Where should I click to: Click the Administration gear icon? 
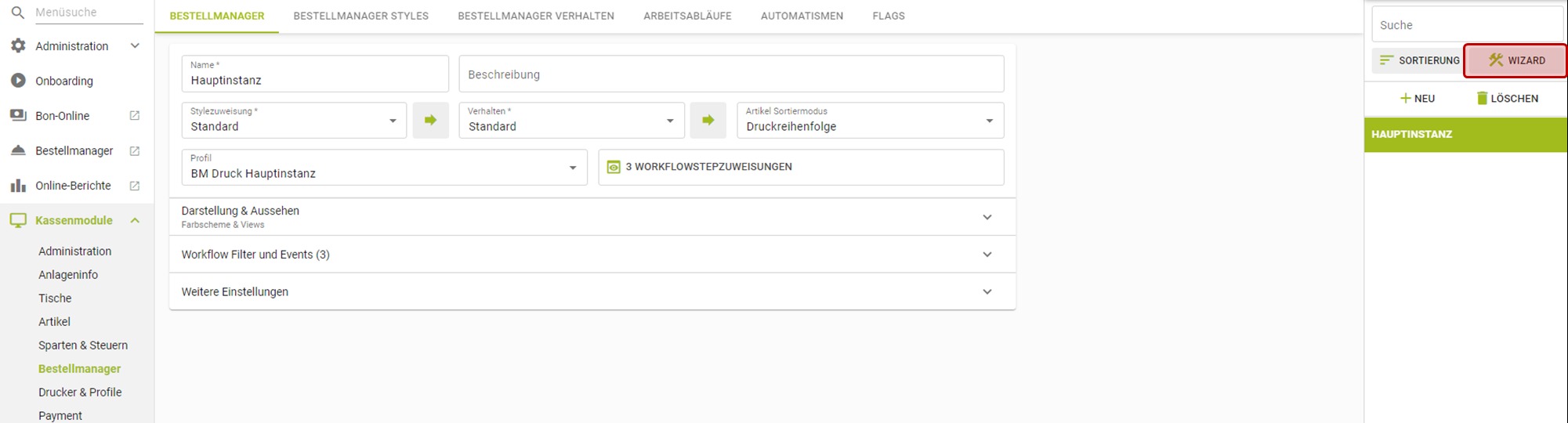tap(18, 46)
